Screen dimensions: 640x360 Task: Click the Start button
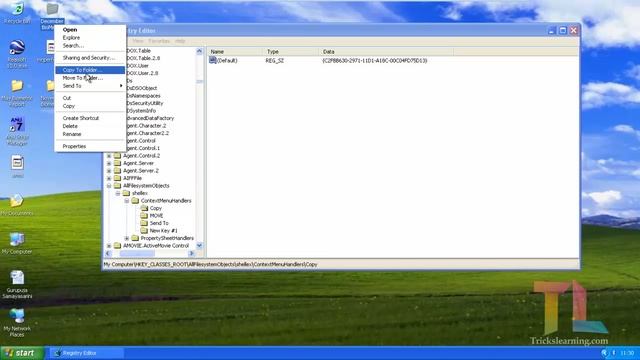click(22, 353)
